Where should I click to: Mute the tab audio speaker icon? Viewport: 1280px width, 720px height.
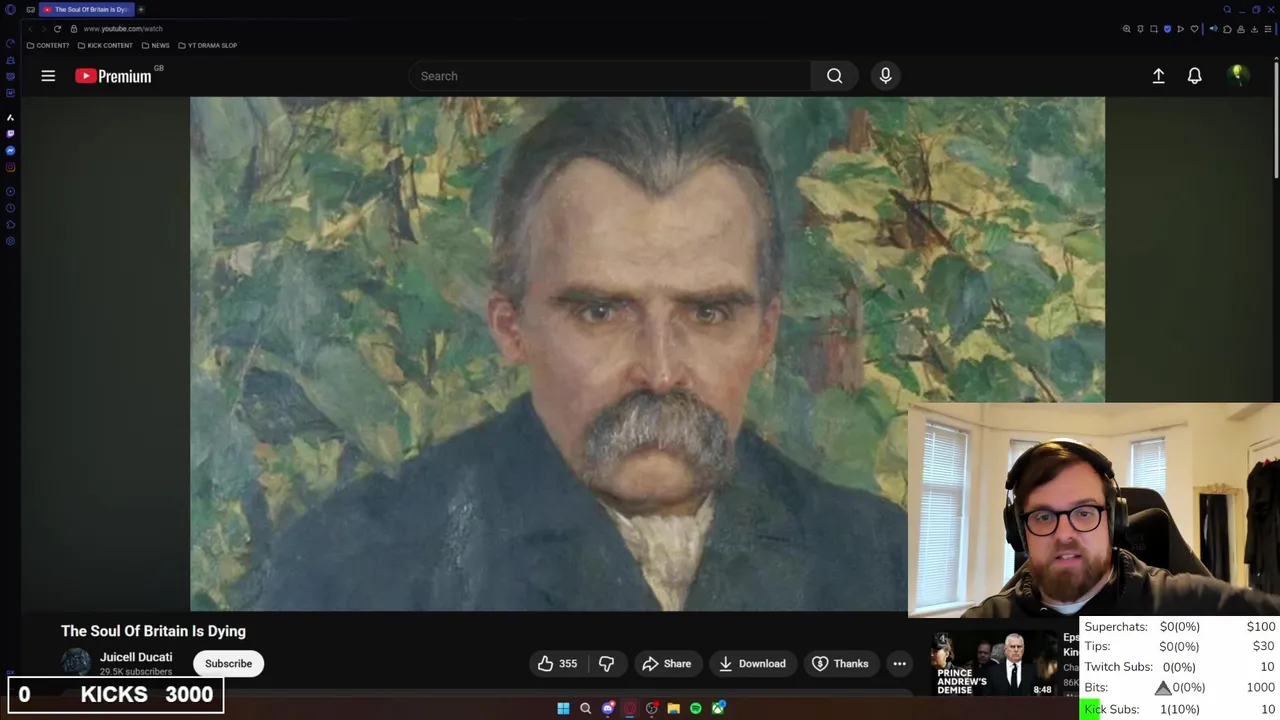1213,29
